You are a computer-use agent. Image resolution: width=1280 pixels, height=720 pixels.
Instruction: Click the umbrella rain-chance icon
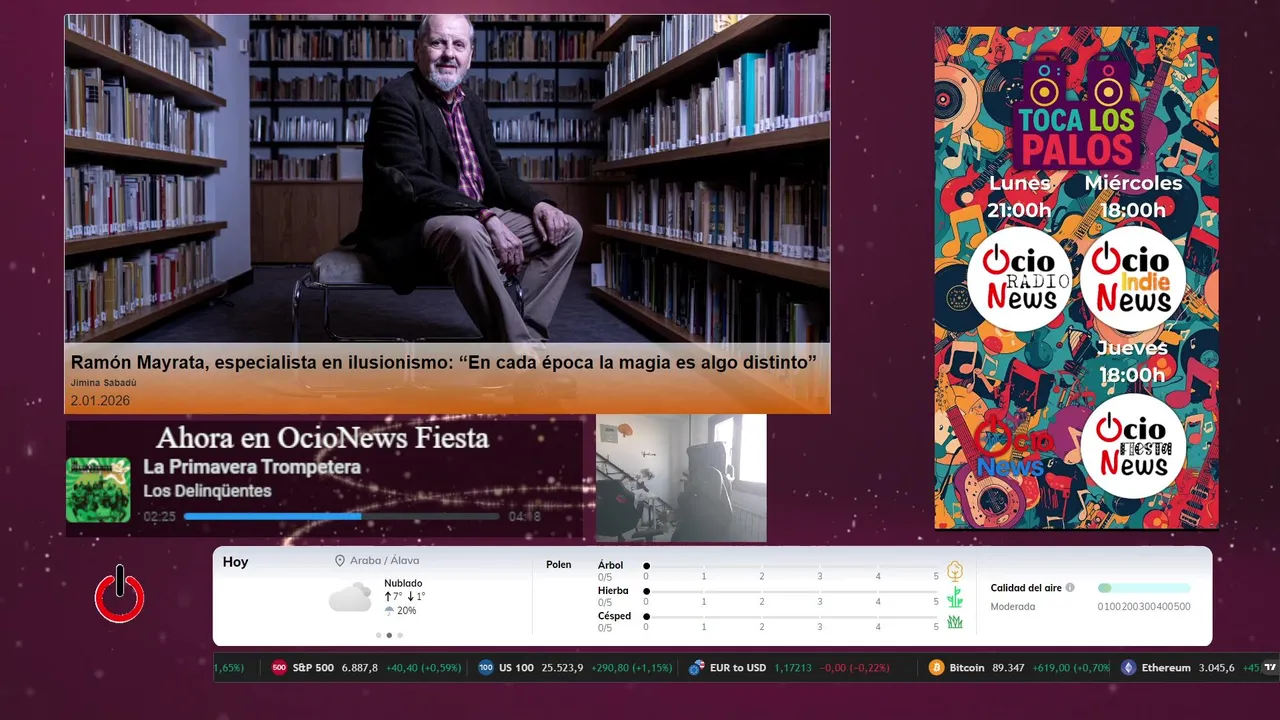[389, 610]
